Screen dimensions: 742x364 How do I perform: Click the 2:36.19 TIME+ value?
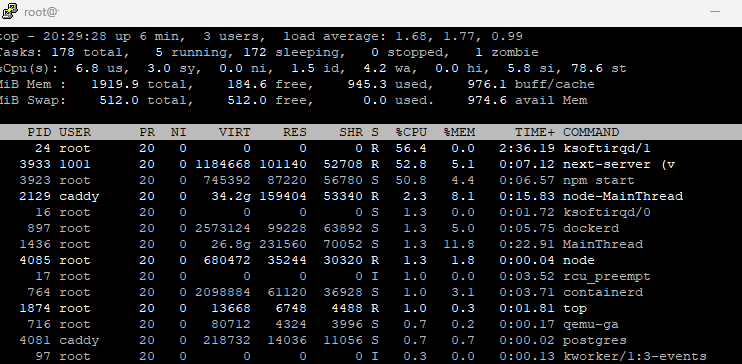[527, 148]
